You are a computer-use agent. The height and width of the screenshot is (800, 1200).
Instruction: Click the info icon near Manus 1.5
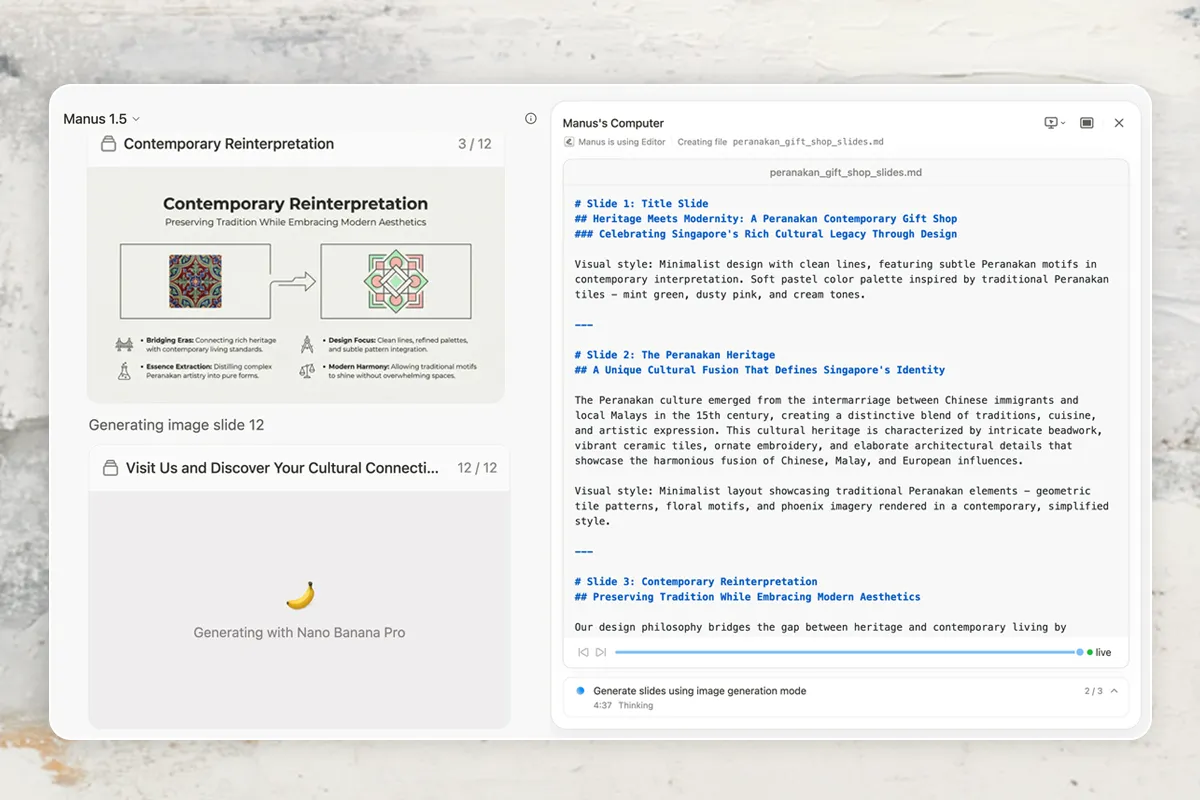point(530,118)
